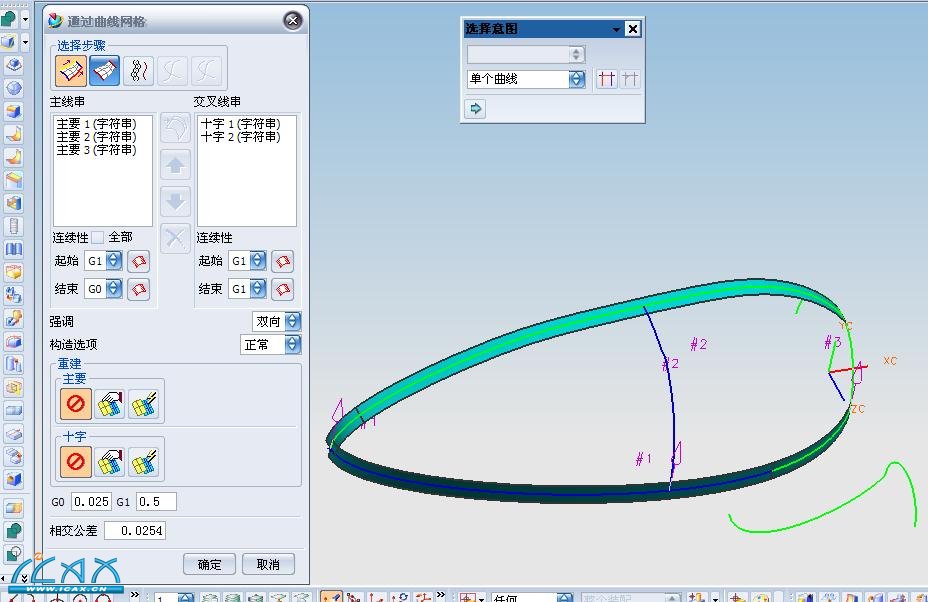This screenshot has height=602, width=928.
Task: Choose the advanced rebuild icon under 十字
Action: click(x=144, y=461)
